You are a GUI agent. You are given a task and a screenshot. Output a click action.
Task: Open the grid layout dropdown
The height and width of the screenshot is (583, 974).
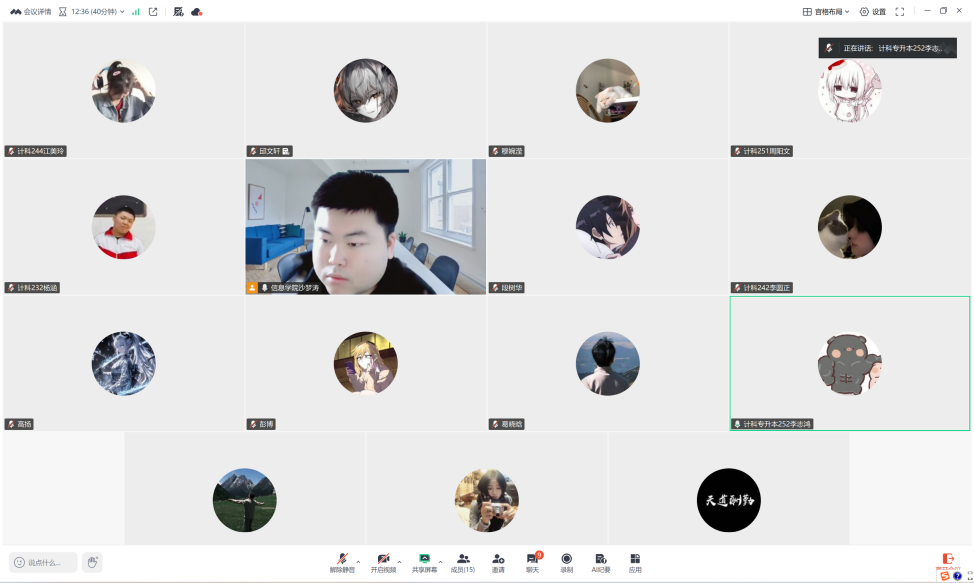[826, 12]
